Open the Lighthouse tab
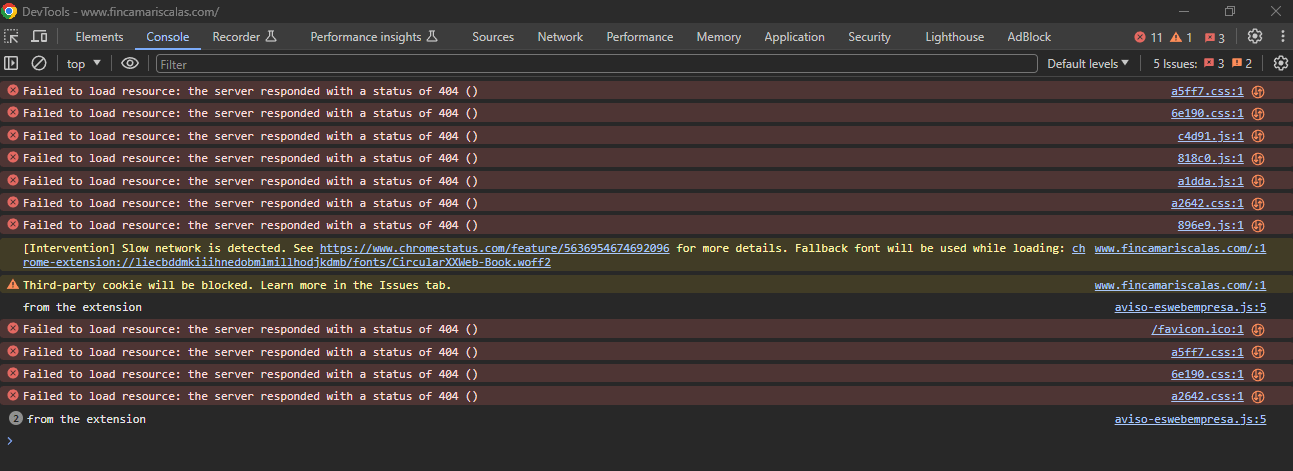The width and height of the screenshot is (1293, 471). click(954, 37)
